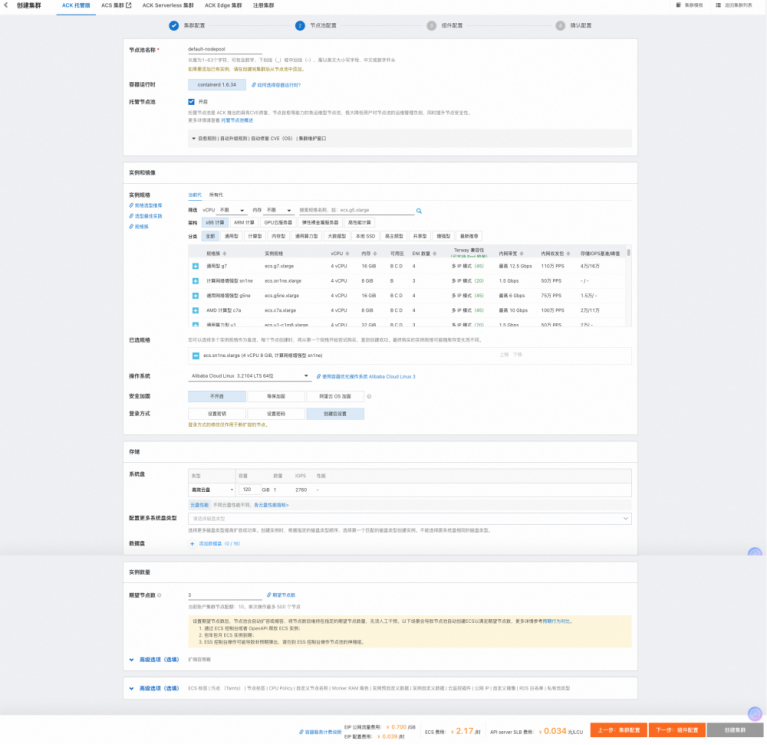This screenshot has width=767, height=745.
Task: Remove the selected ecs.sn1ne.xlarge spec
Action: tap(196, 356)
